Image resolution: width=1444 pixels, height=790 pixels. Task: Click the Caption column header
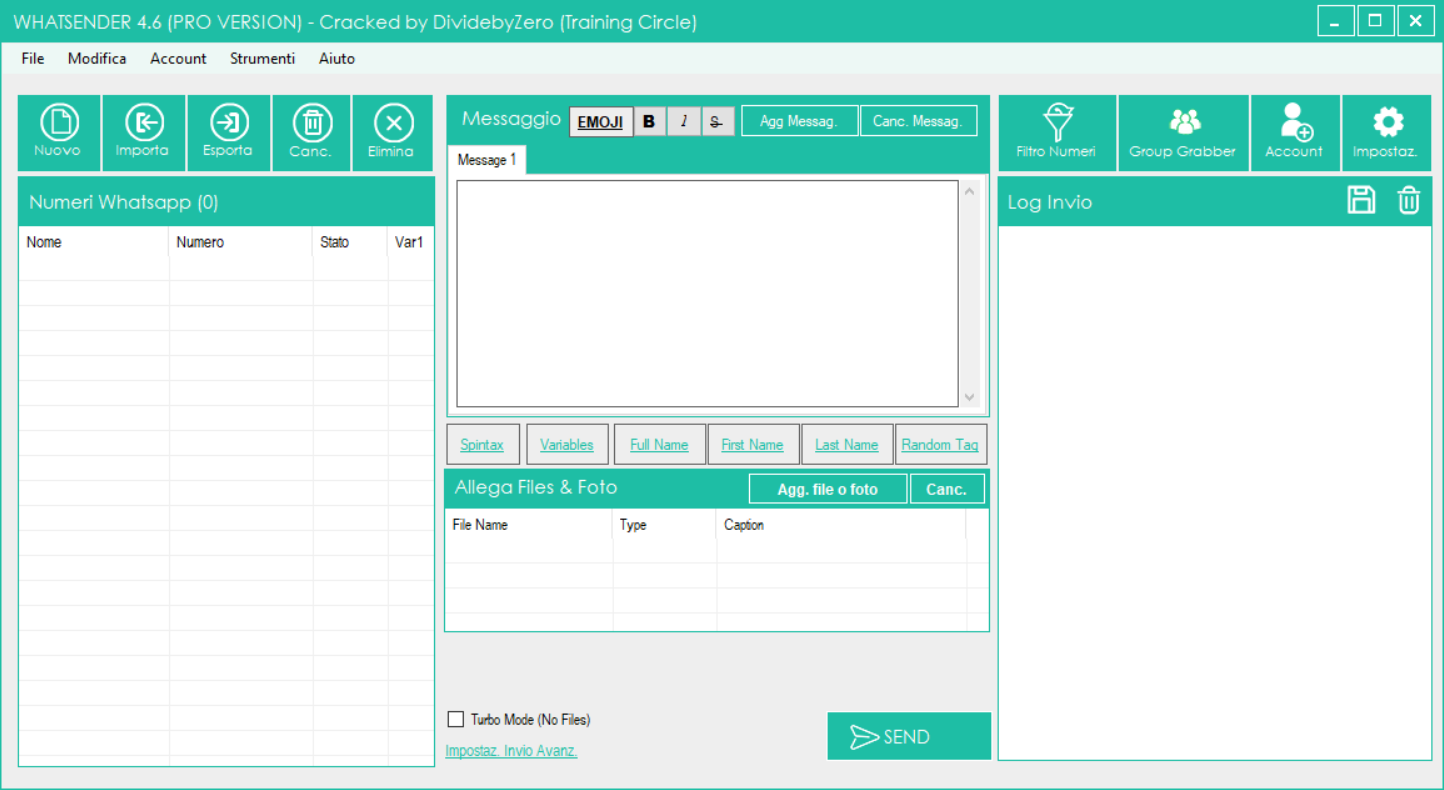[x=841, y=524]
